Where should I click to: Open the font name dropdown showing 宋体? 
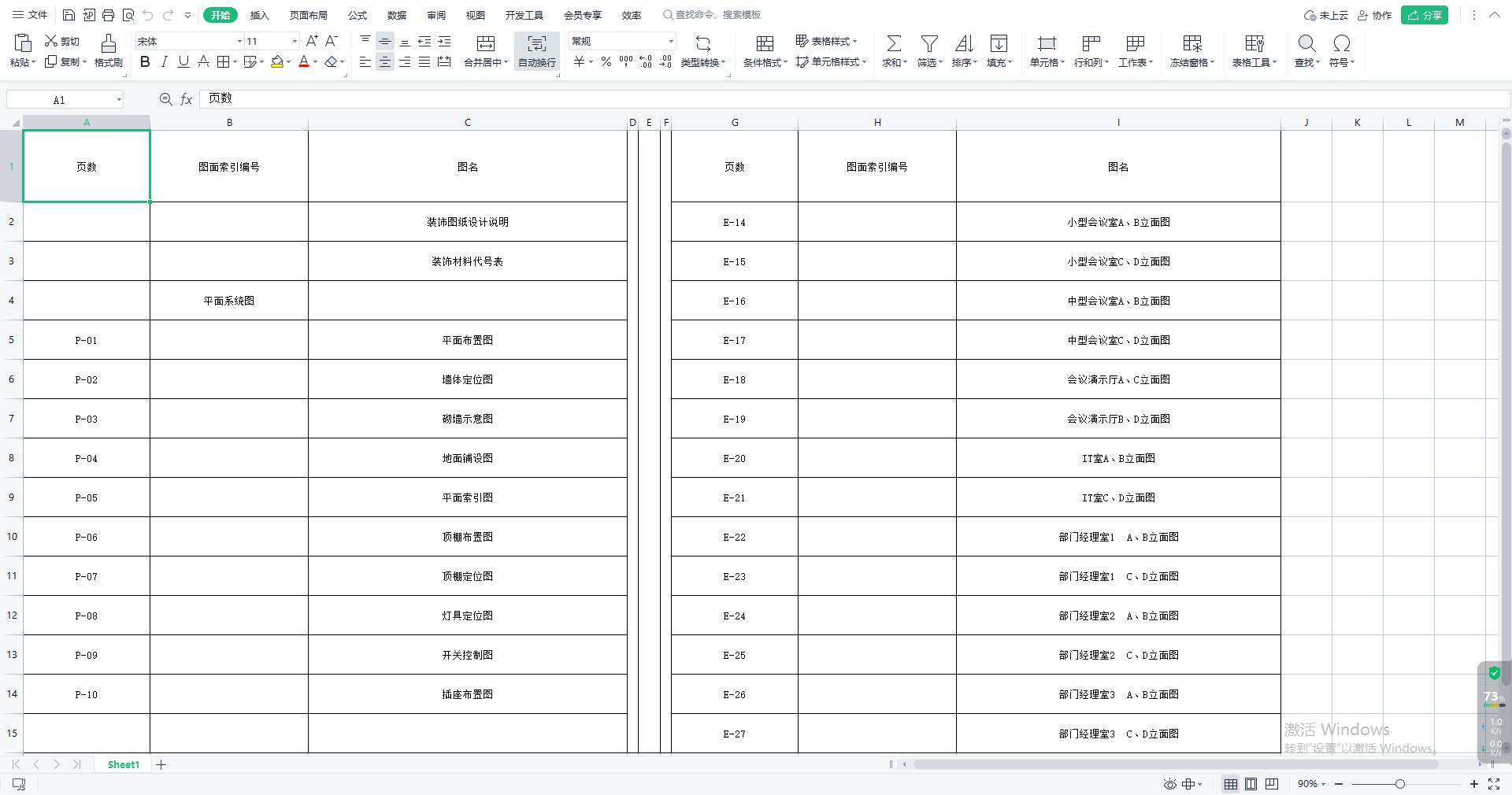(x=239, y=41)
